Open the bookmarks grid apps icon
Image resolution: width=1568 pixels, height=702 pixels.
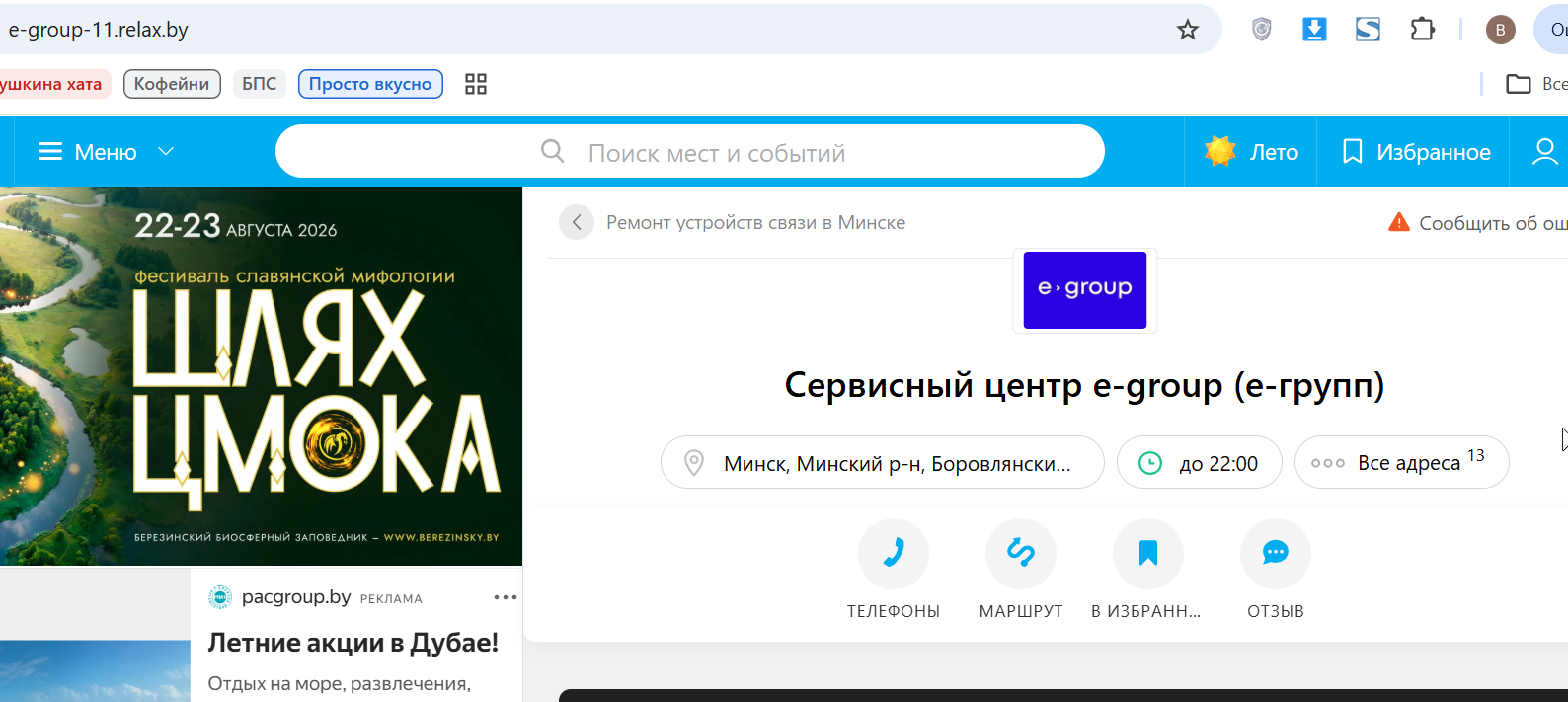(476, 84)
